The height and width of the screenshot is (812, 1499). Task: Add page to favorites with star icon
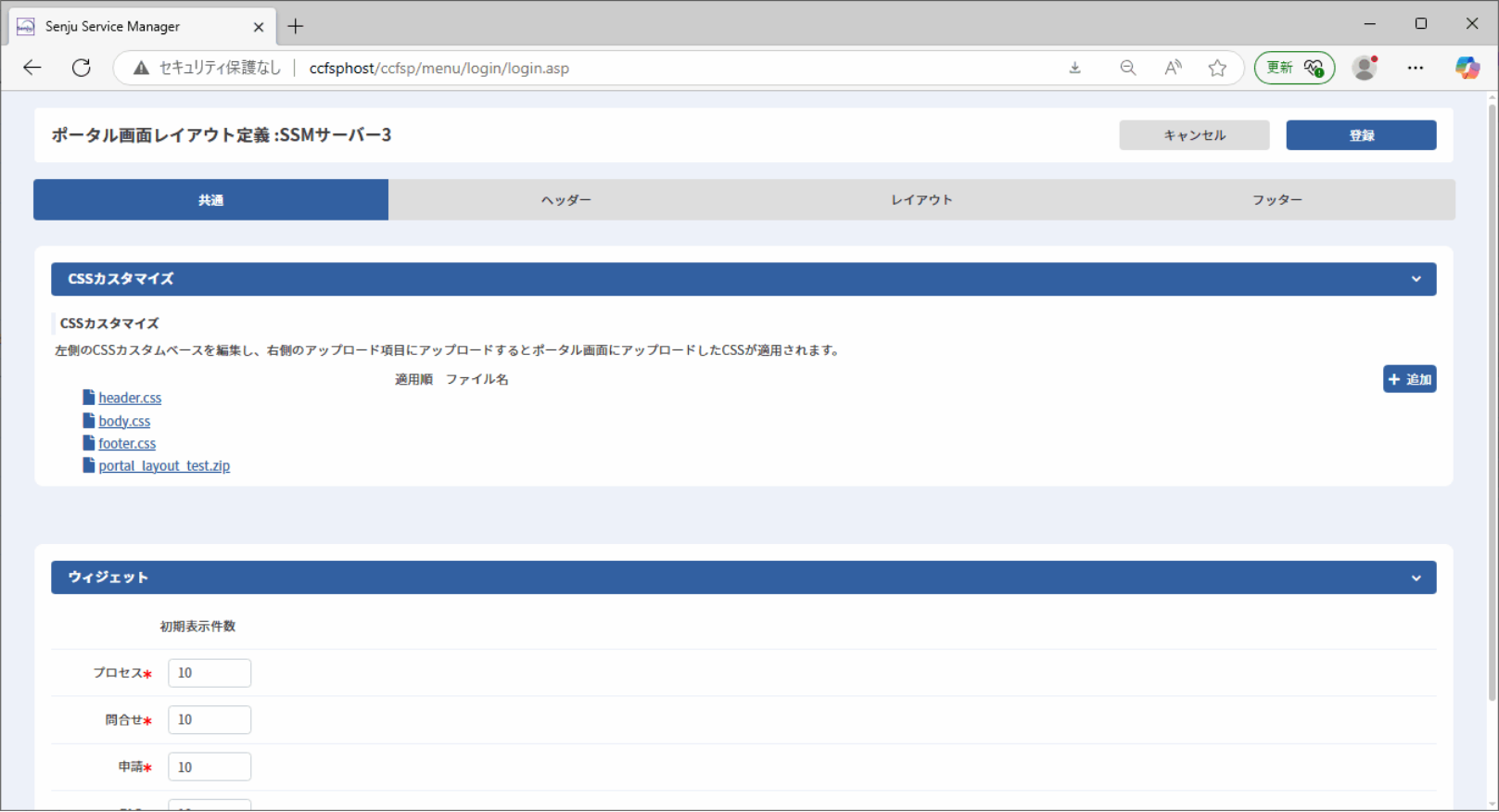1217,68
